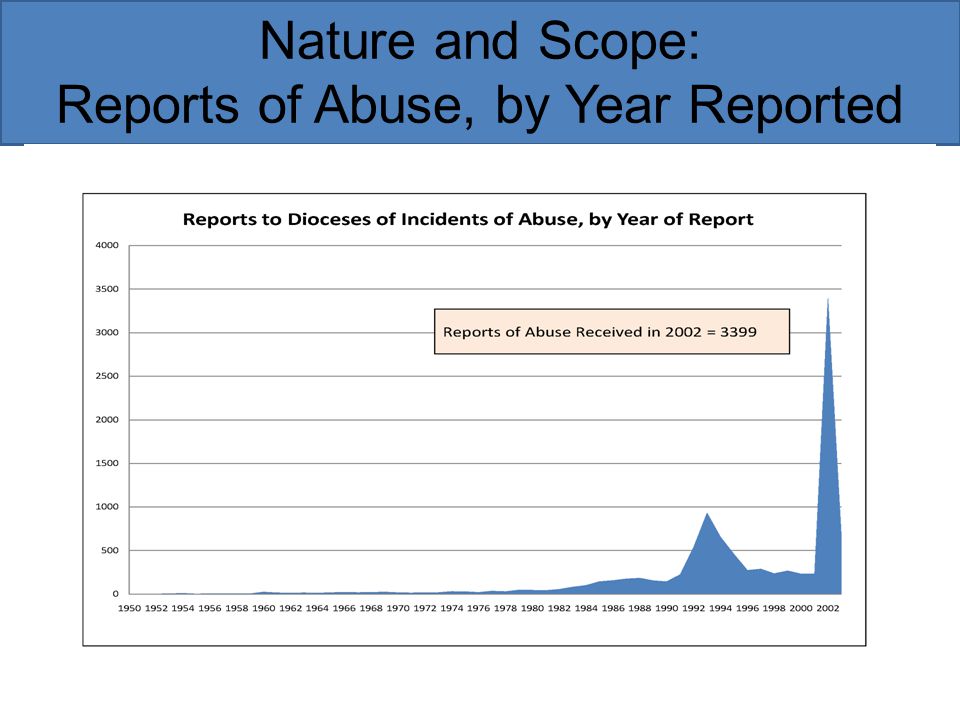Viewport: 960px width, 720px height.
Task: Click the x-axis year 1966
Action: 344,608
